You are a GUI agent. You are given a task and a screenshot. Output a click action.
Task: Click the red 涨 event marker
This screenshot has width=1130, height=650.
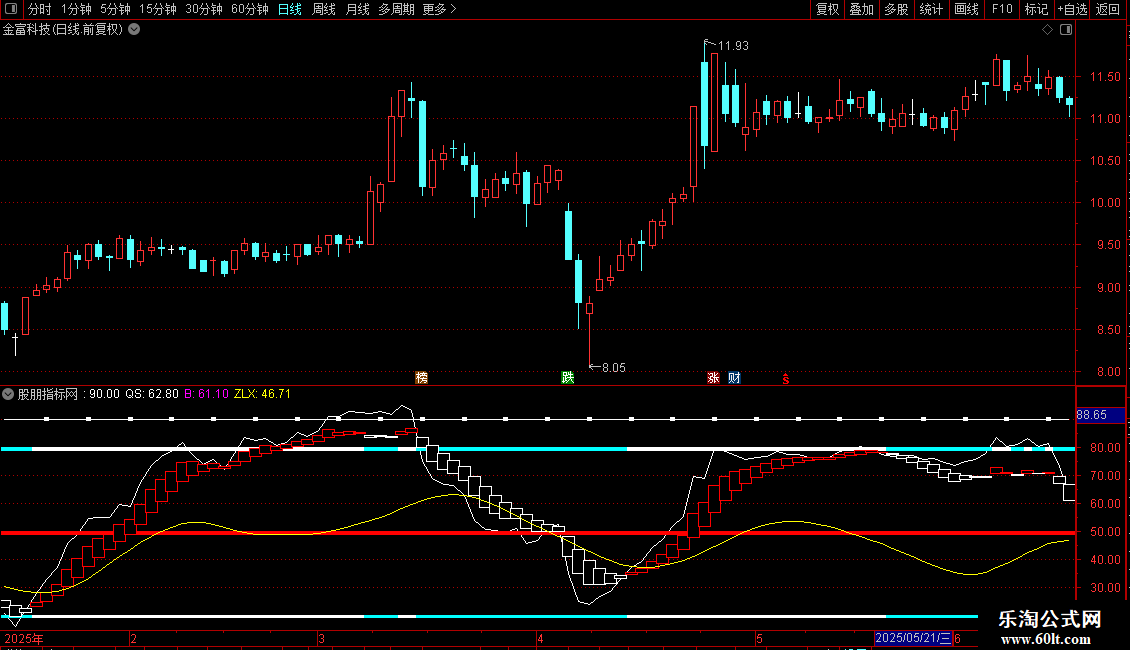[x=713, y=378]
